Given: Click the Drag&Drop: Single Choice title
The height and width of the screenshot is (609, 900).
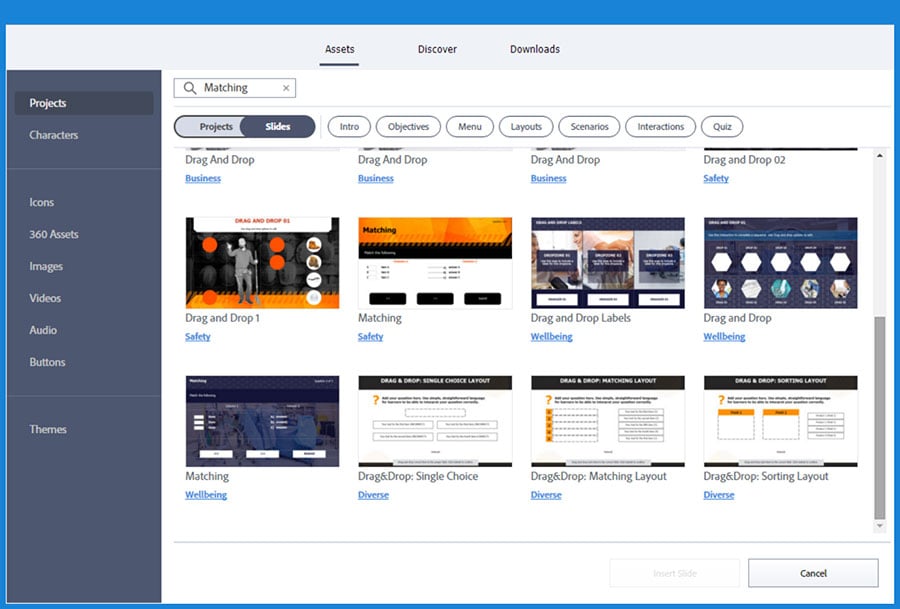Looking at the screenshot, I should pos(418,476).
